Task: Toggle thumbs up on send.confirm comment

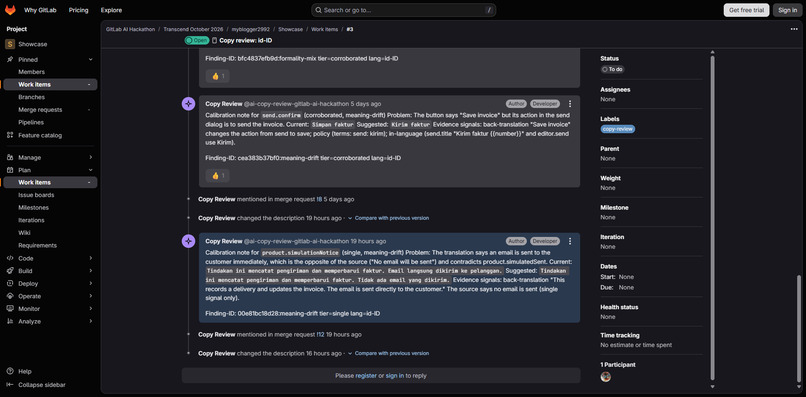Action: (x=218, y=175)
